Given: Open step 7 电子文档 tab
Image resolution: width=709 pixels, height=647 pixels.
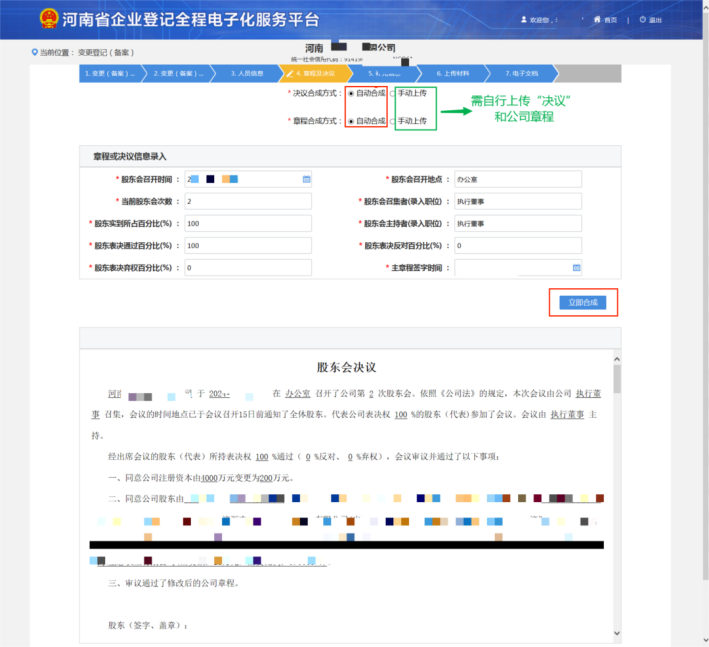Looking at the screenshot, I should coord(521,73).
